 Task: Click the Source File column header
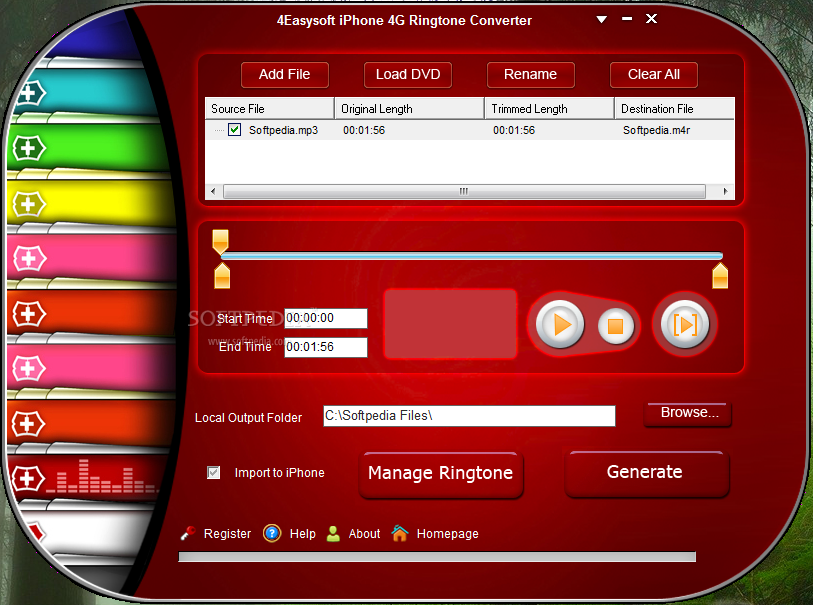point(270,109)
